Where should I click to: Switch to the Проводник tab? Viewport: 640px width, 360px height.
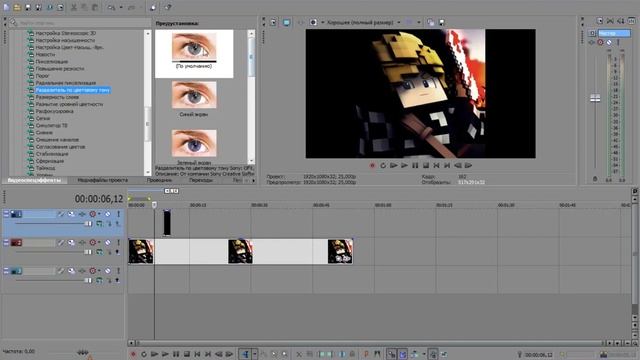pos(159,180)
